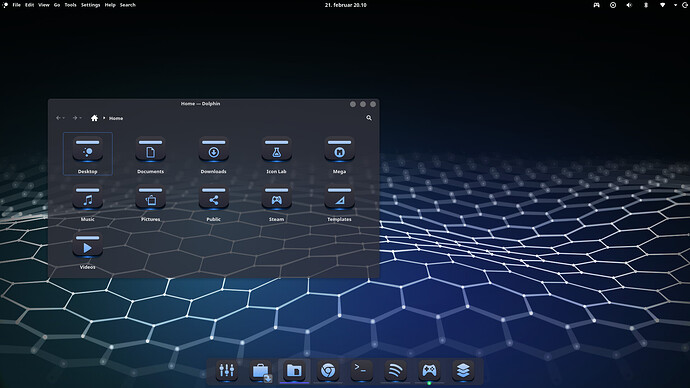
Task: Click the Home breadcrumb label
Action: point(116,118)
